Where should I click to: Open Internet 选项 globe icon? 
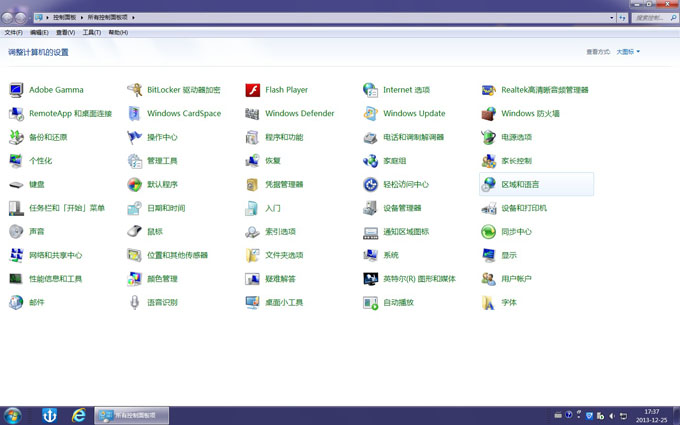click(370, 90)
